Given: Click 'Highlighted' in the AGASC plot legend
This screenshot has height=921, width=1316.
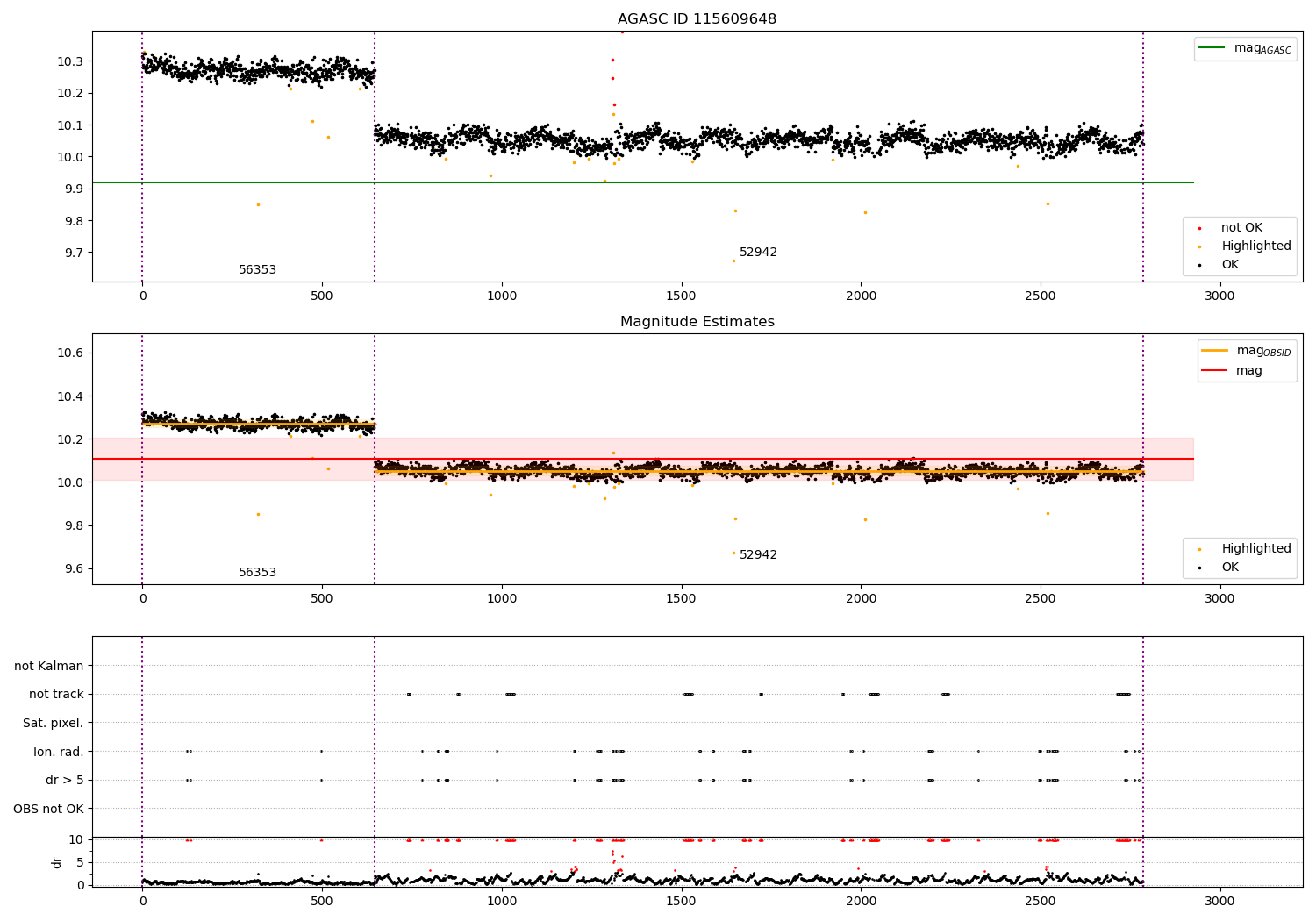Looking at the screenshot, I should pos(1256,246).
